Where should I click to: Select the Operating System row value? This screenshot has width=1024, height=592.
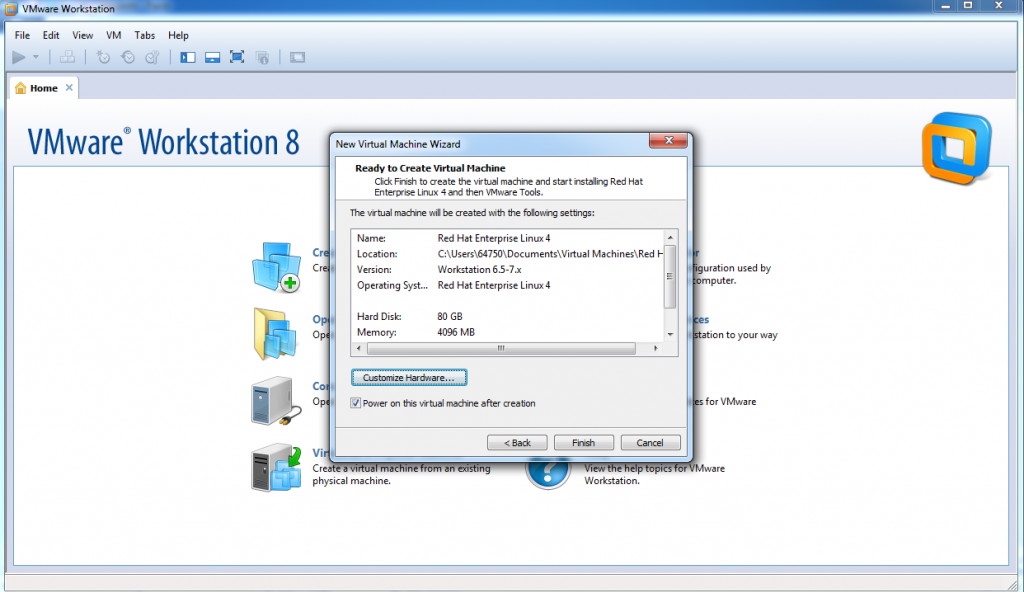pos(494,286)
